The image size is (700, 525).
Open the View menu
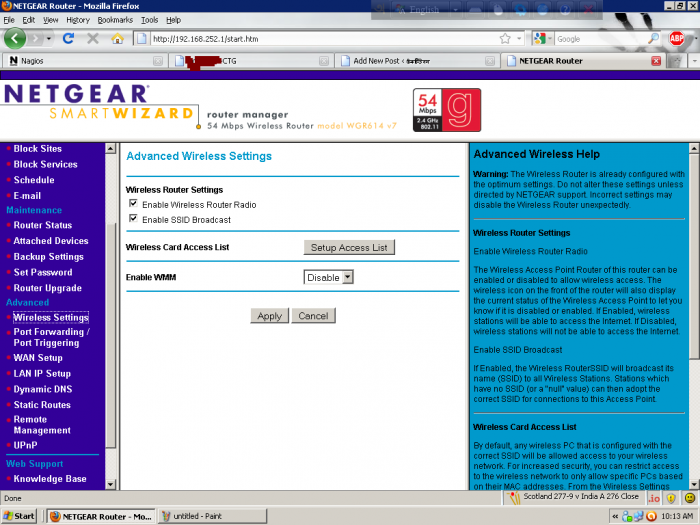point(50,20)
